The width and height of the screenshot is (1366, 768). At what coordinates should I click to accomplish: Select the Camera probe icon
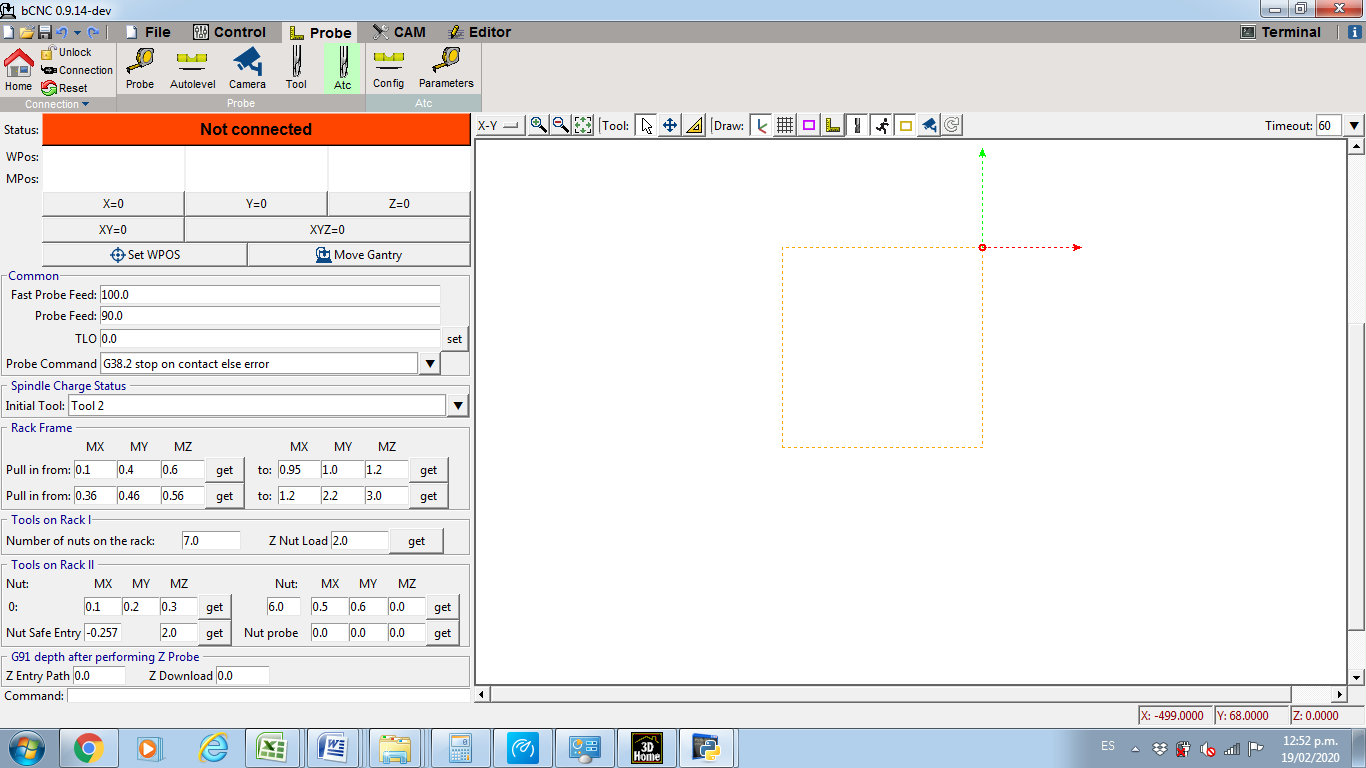pos(247,66)
